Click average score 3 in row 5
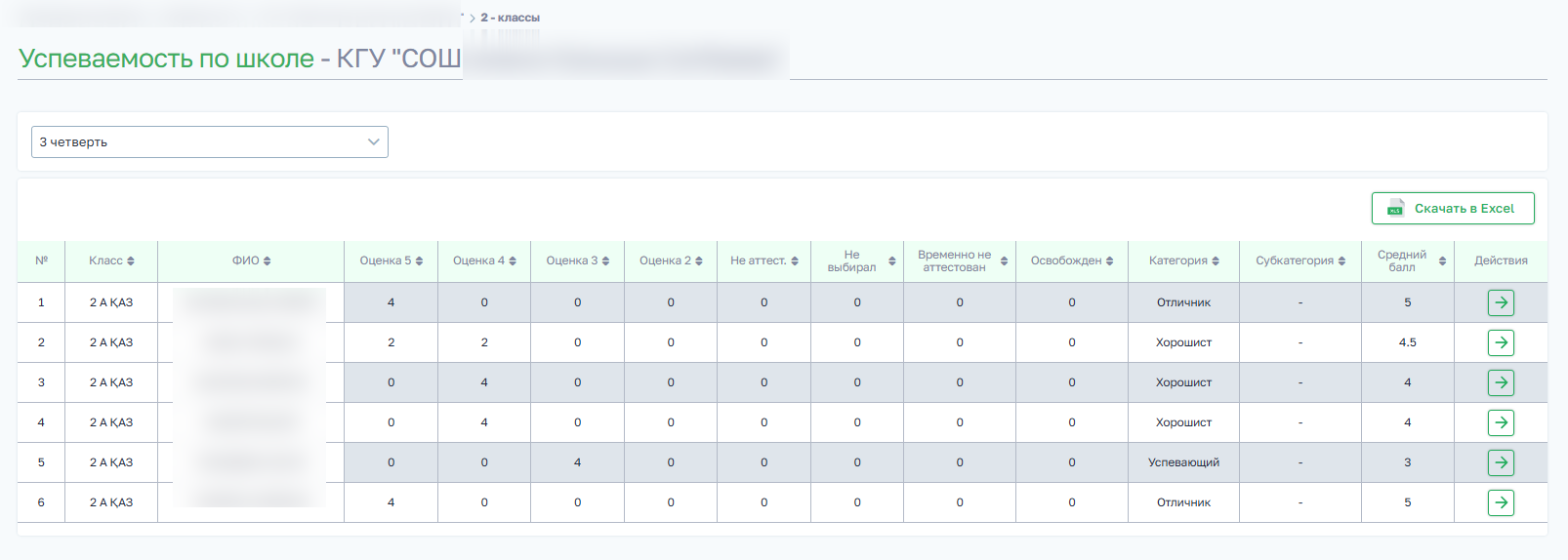The width and height of the screenshot is (1568, 560). pos(1407,462)
